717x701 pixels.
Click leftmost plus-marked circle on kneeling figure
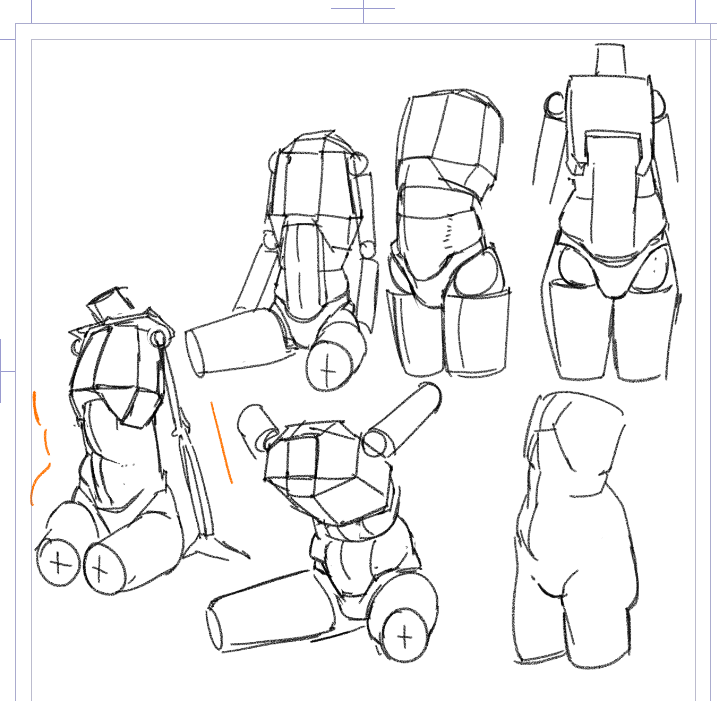coord(61,564)
